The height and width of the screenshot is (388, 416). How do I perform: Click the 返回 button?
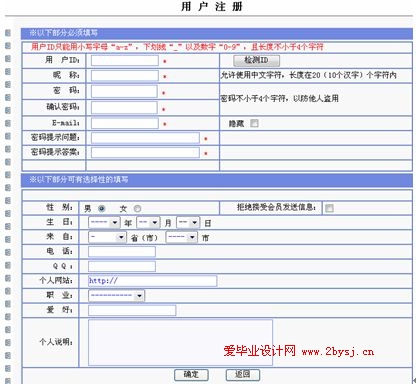(243, 375)
